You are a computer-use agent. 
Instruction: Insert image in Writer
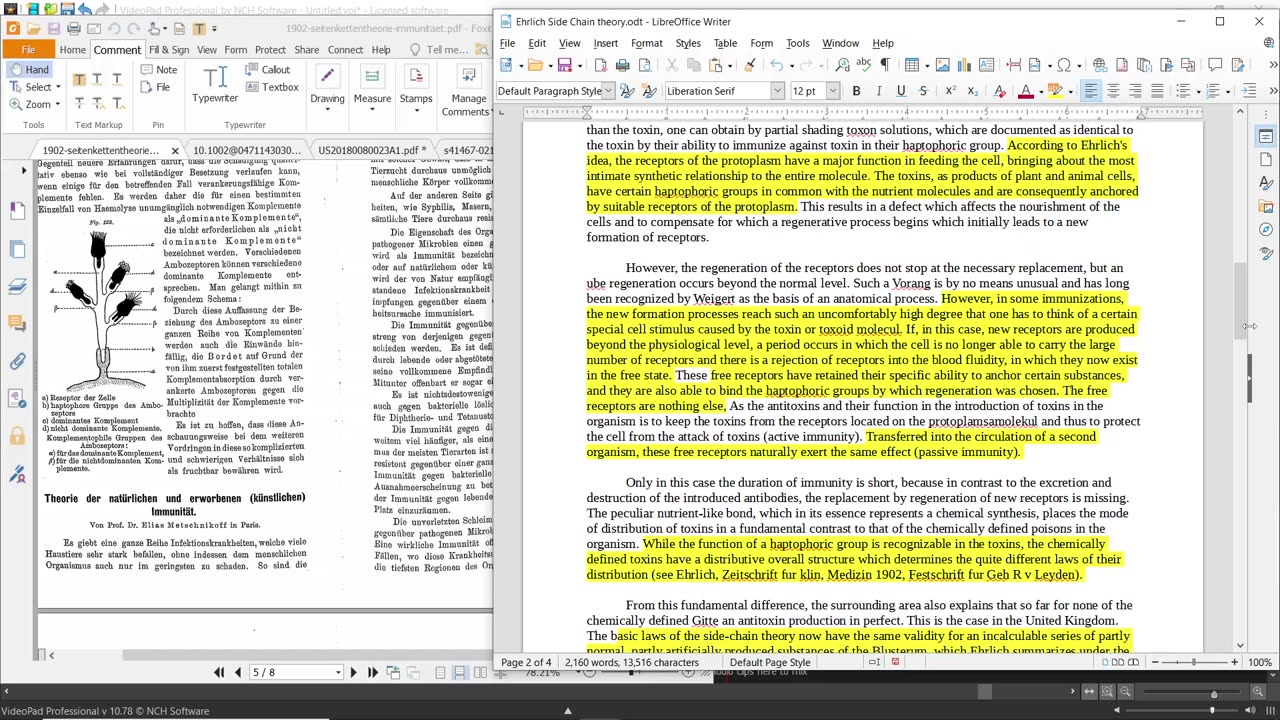tap(942, 65)
